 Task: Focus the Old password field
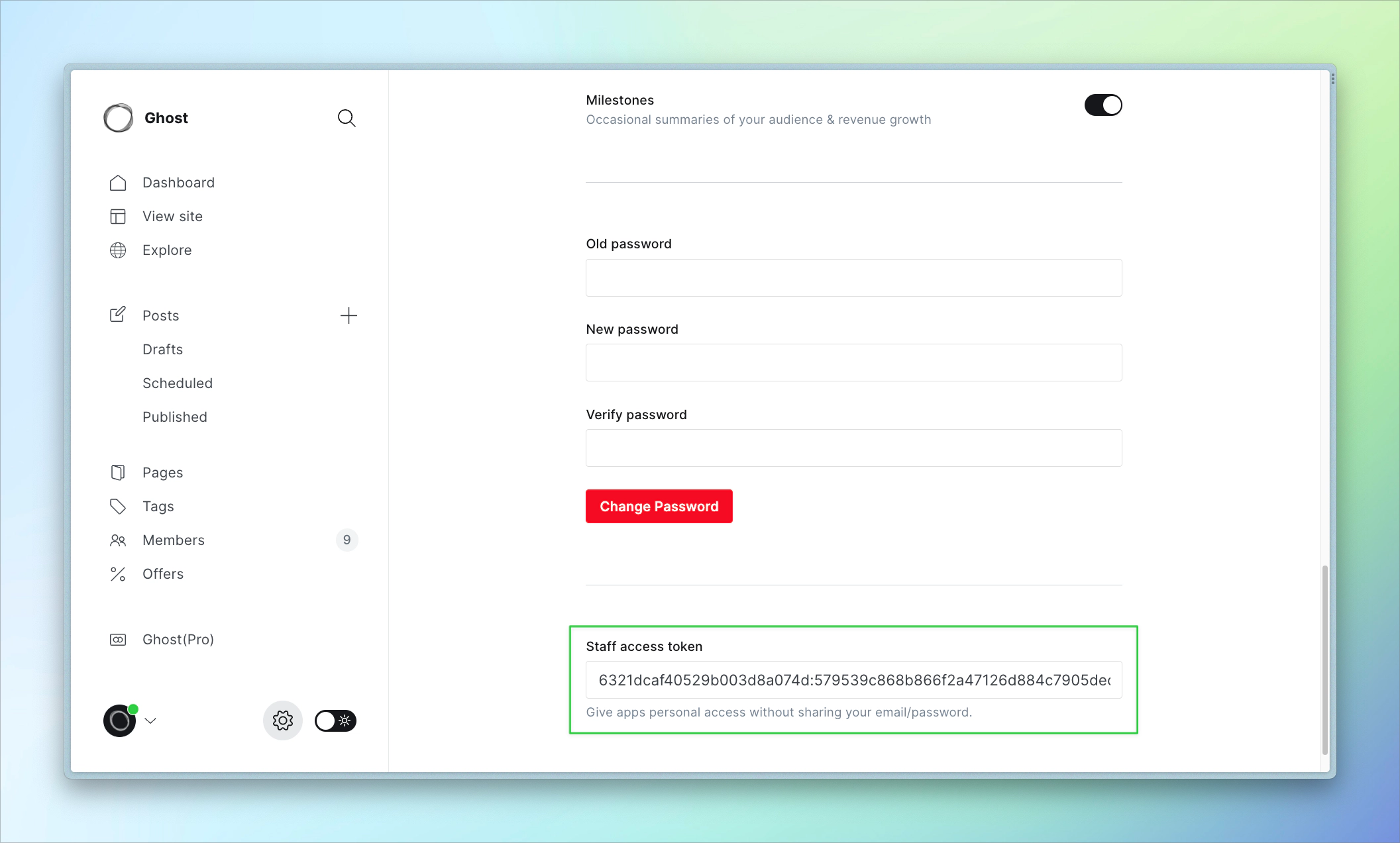coord(853,278)
